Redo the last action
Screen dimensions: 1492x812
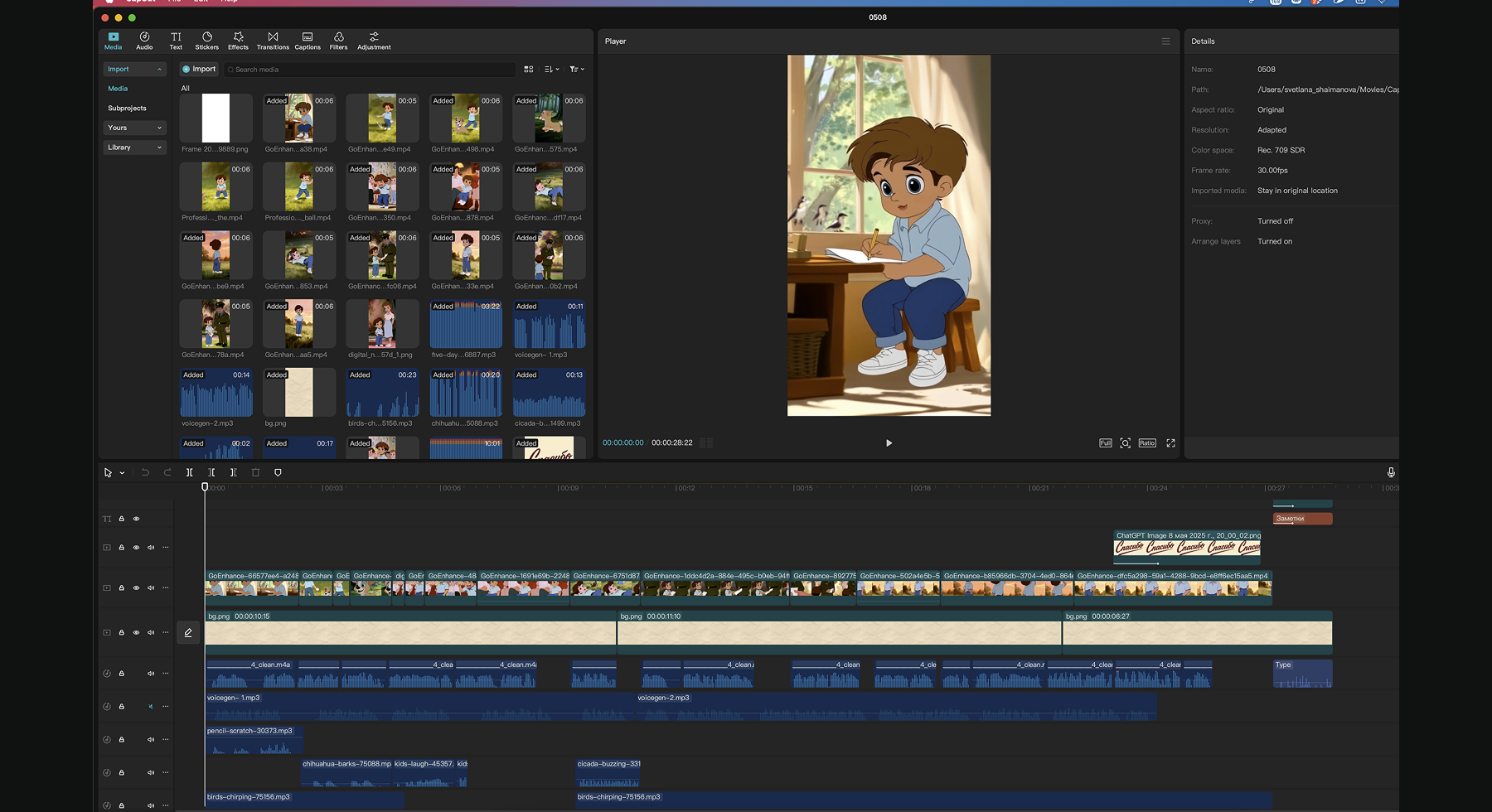(167, 472)
